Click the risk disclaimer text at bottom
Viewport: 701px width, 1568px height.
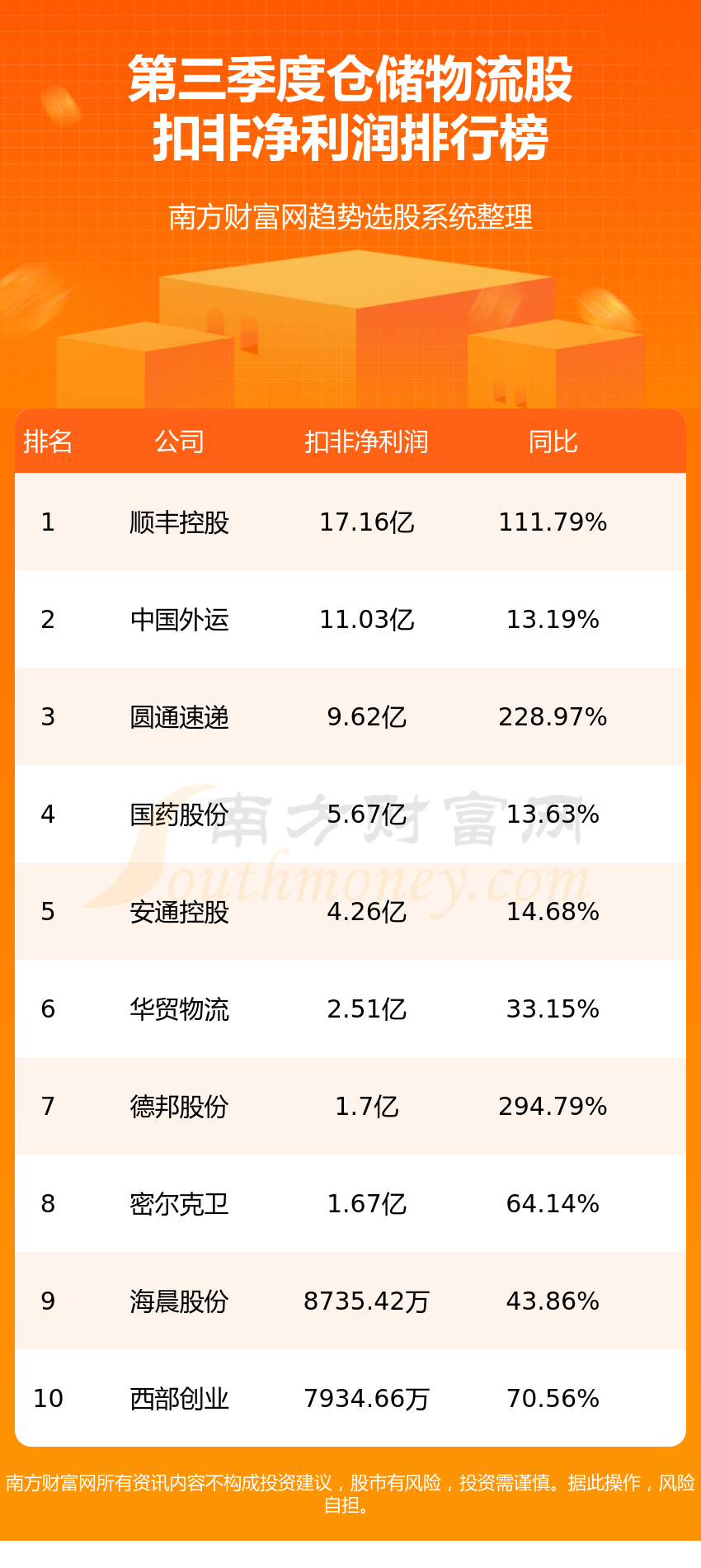[350, 1494]
